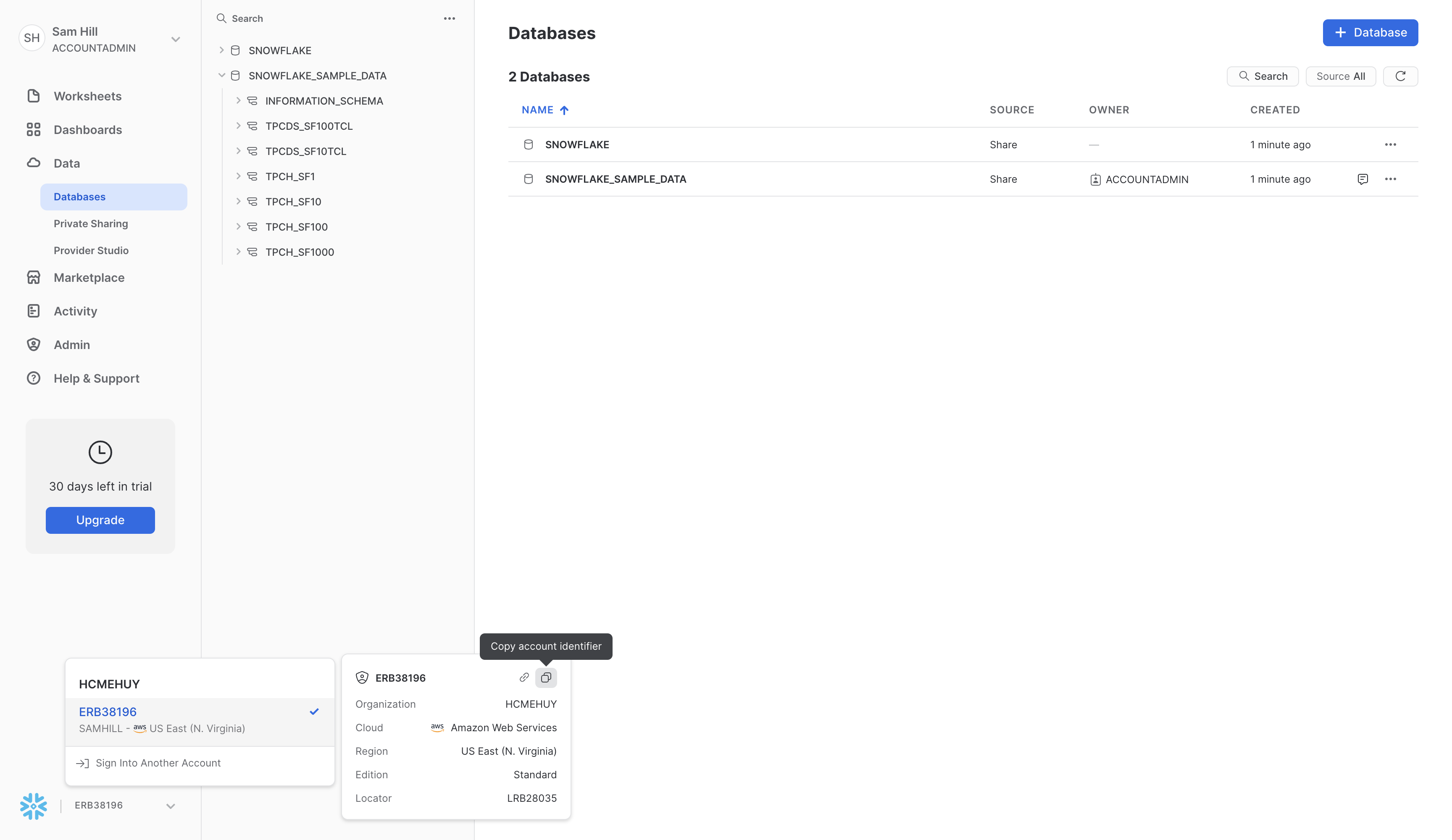Collapse the SNOWFLAKE_SAMPLE_DATA tree node
Image resolution: width=1452 pixels, height=840 pixels.
pos(221,76)
